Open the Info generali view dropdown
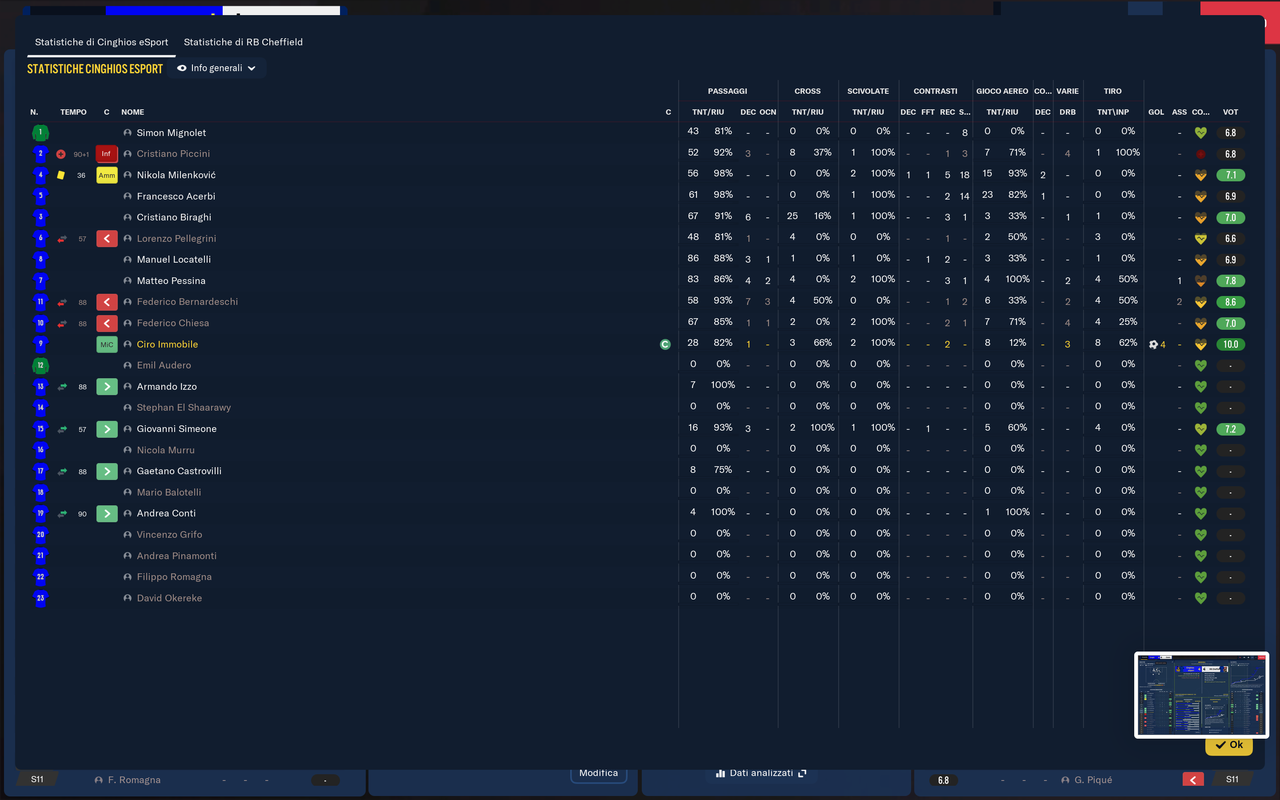Image resolution: width=1280 pixels, height=800 pixels. [x=216, y=68]
